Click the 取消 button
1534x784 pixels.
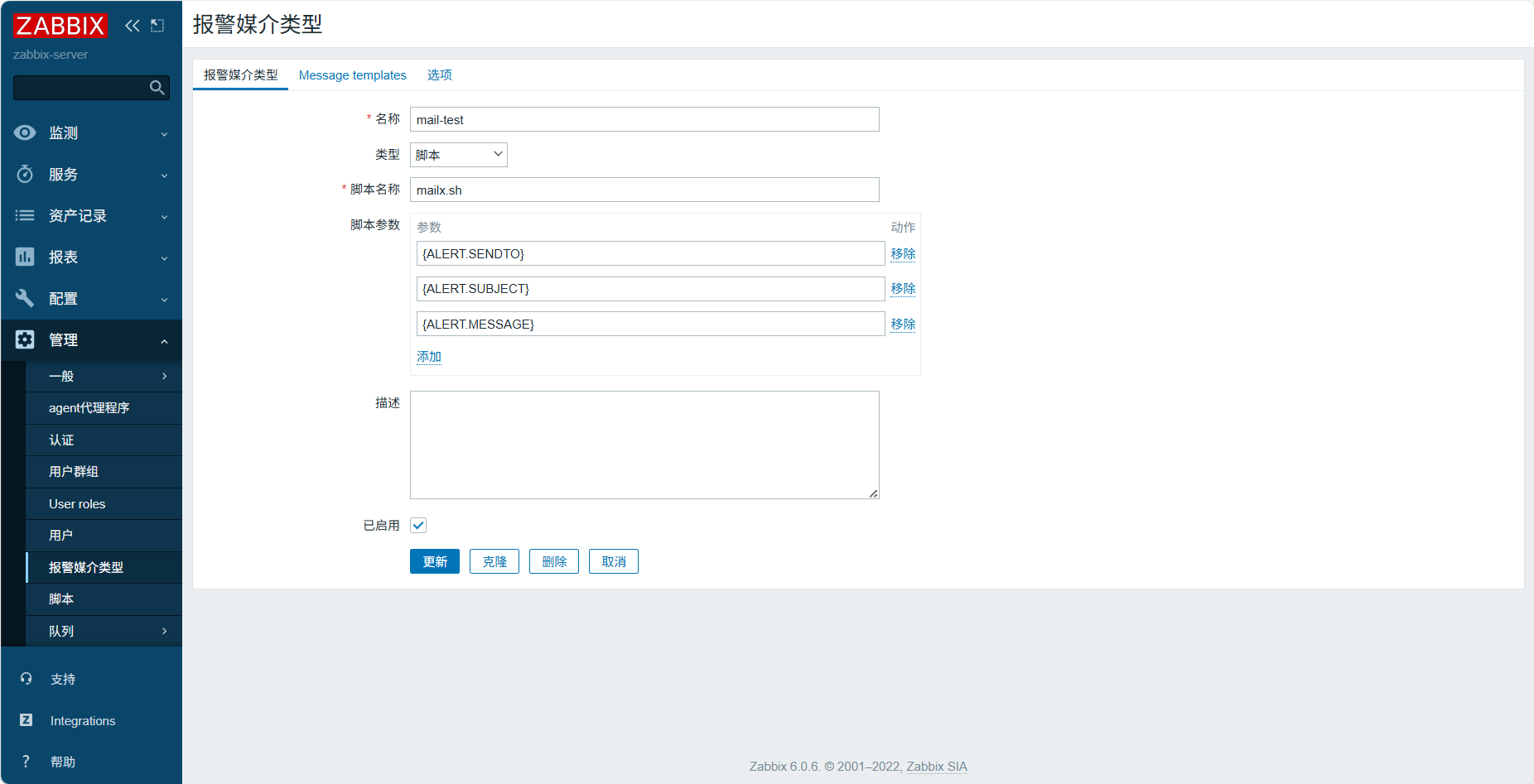[614, 561]
